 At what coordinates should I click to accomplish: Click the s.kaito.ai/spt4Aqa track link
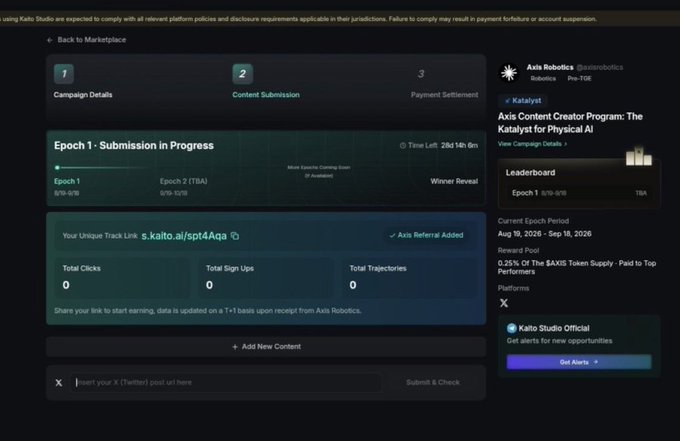(184, 236)
